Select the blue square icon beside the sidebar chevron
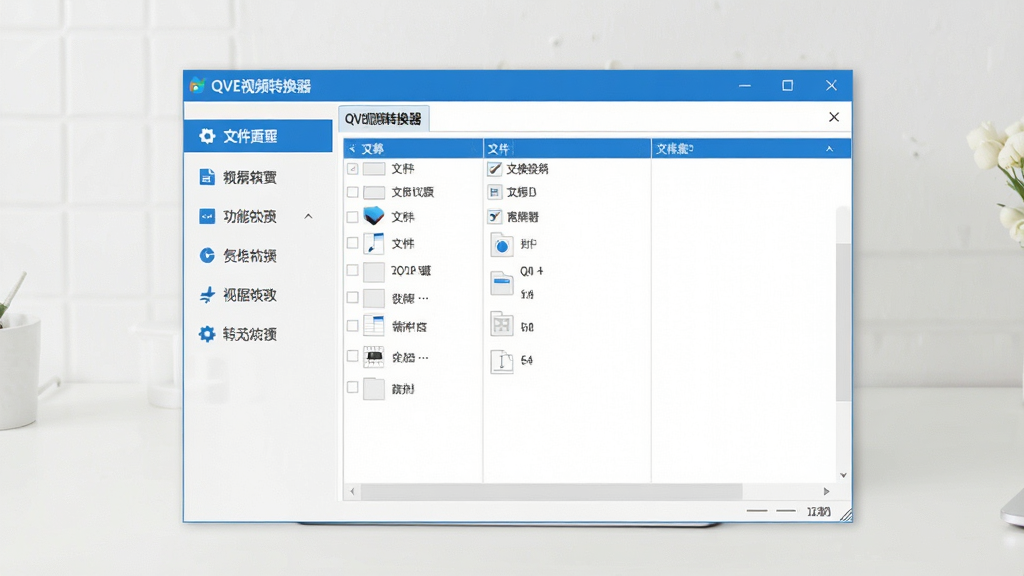This screenshot has height=576, width=1024. pos(207,216)
